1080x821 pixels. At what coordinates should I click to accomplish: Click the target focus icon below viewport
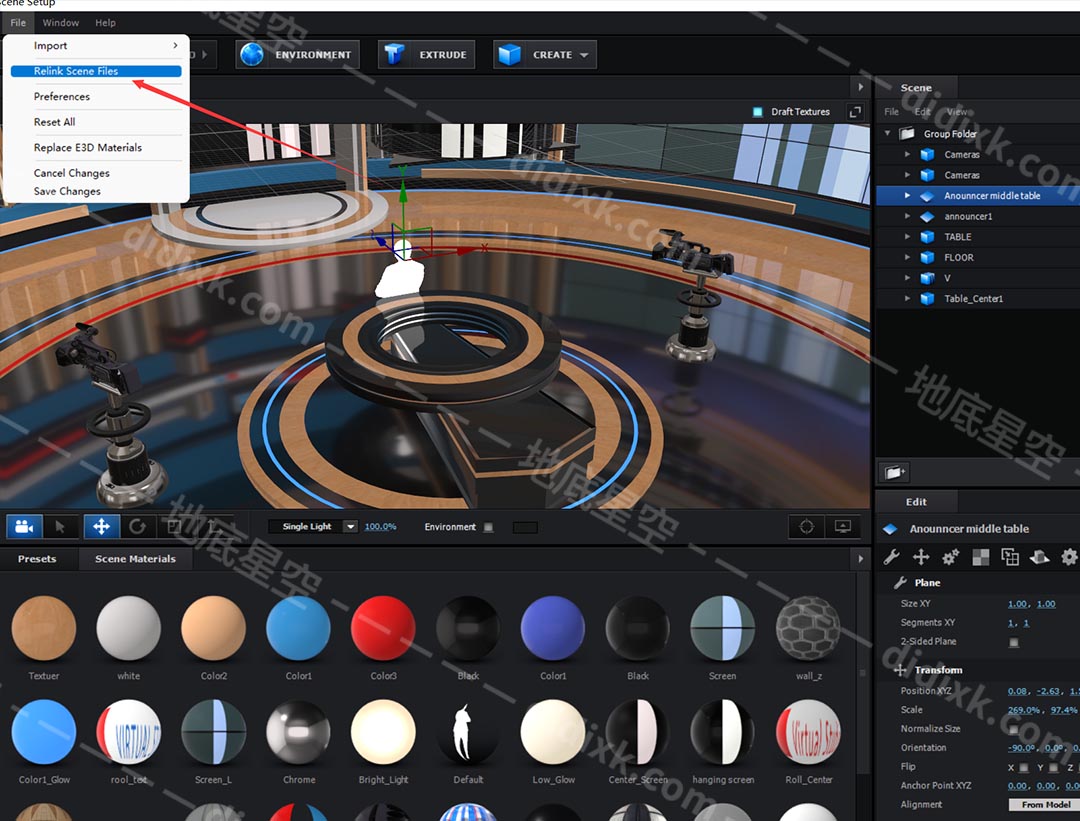click(x=807, y=527)
